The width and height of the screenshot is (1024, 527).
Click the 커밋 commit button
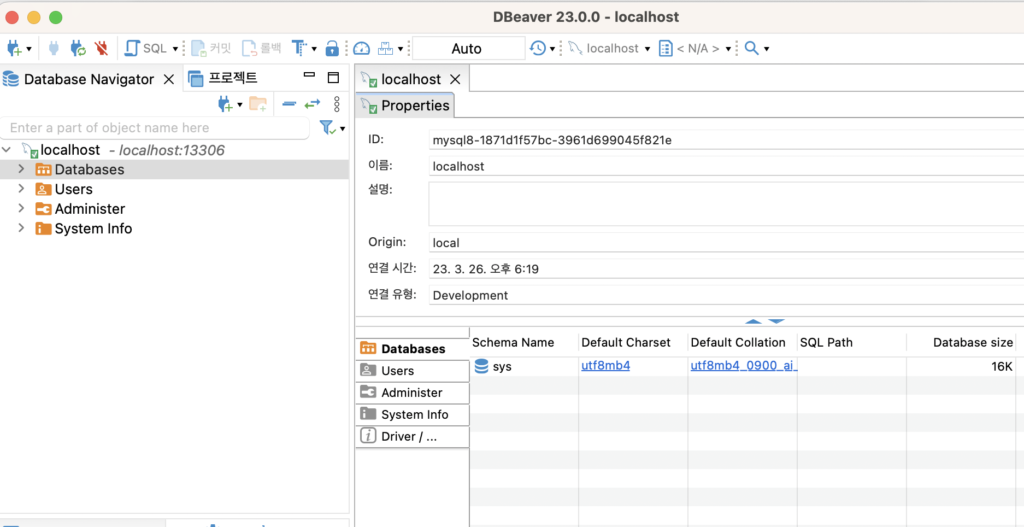[211, 48]
